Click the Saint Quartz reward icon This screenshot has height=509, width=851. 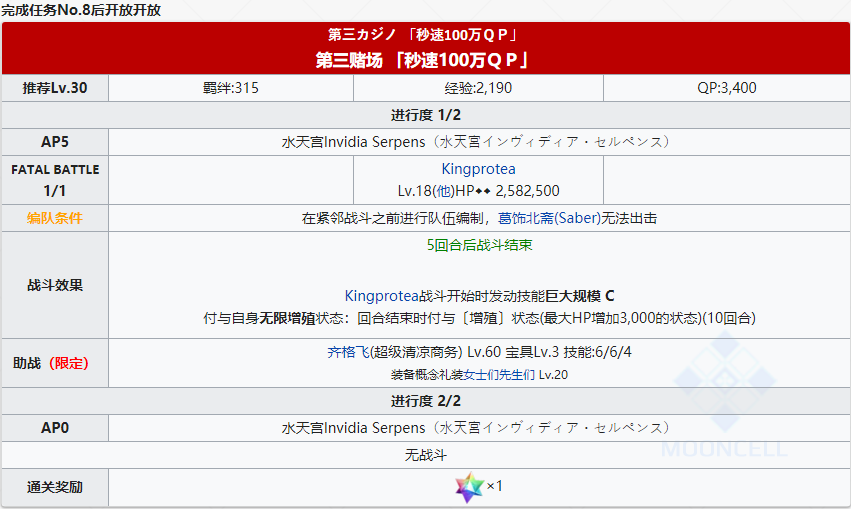[x=469, y=487]
